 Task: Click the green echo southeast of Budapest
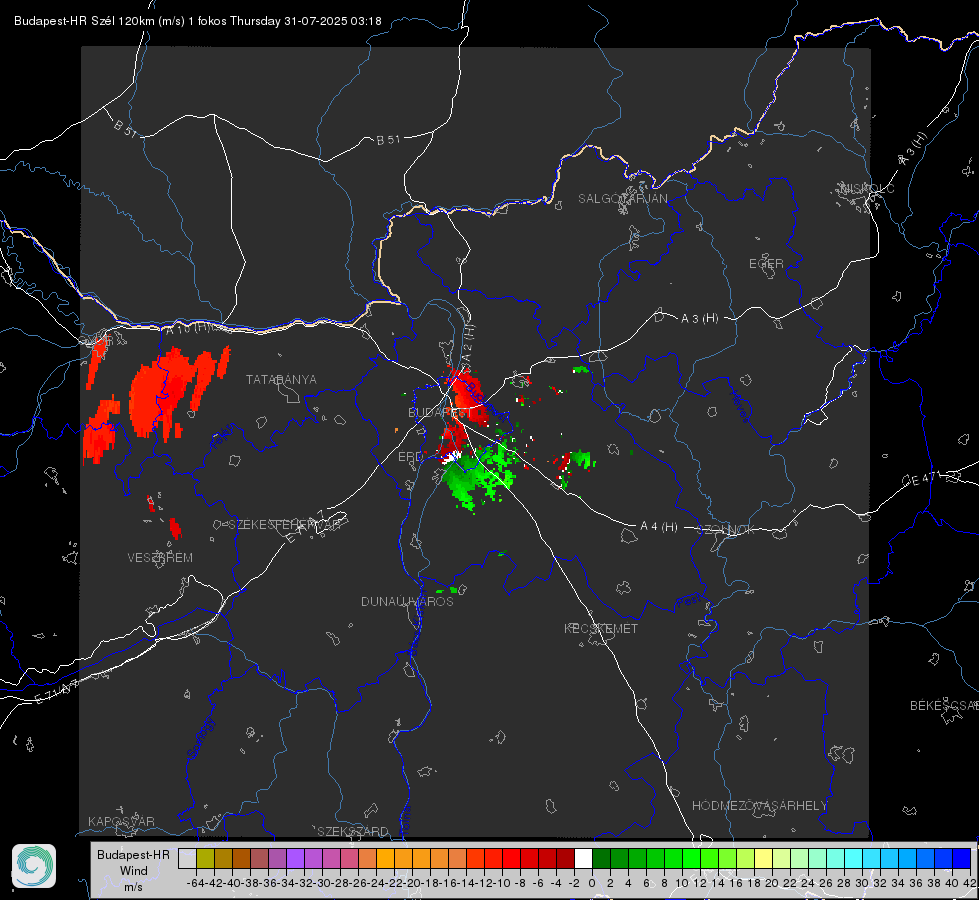(479, 475)
